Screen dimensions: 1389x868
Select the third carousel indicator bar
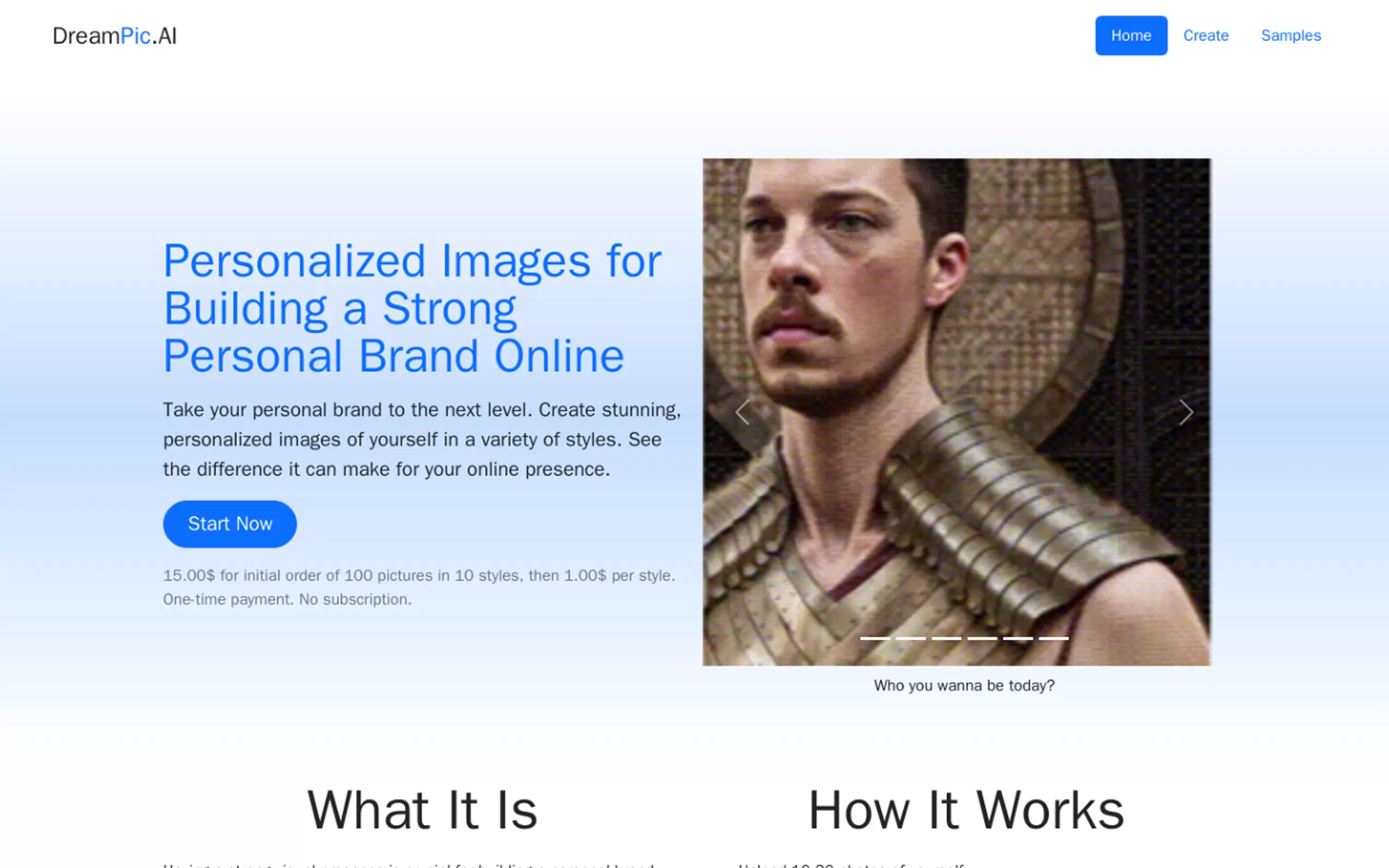[946, 638]
